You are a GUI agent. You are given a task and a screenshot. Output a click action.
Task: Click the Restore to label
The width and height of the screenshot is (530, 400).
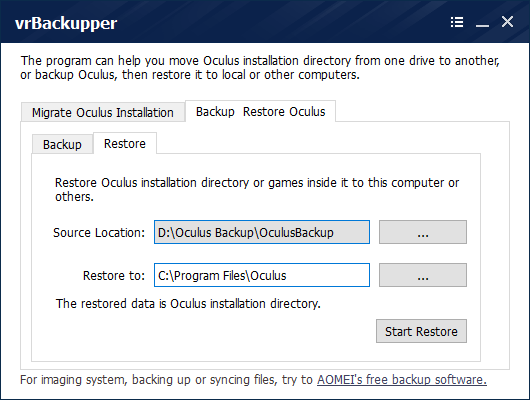coord(114,276)
